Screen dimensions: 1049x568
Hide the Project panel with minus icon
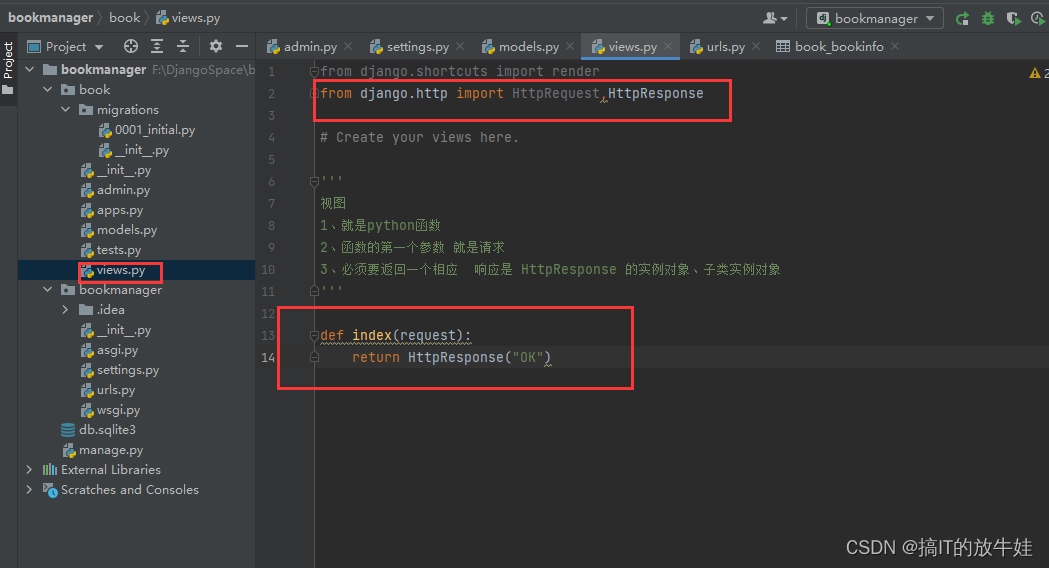coord(242,46)
